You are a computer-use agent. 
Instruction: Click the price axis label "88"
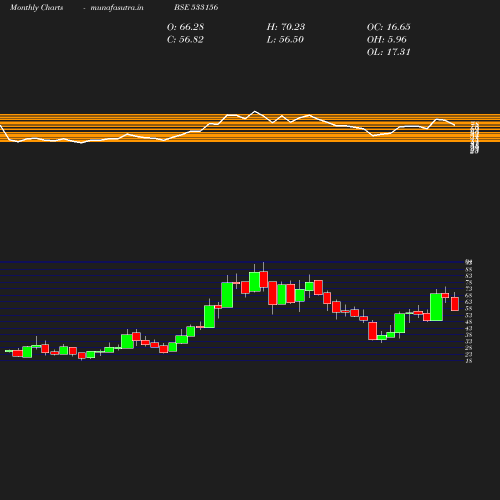click(x=469, y=269)
